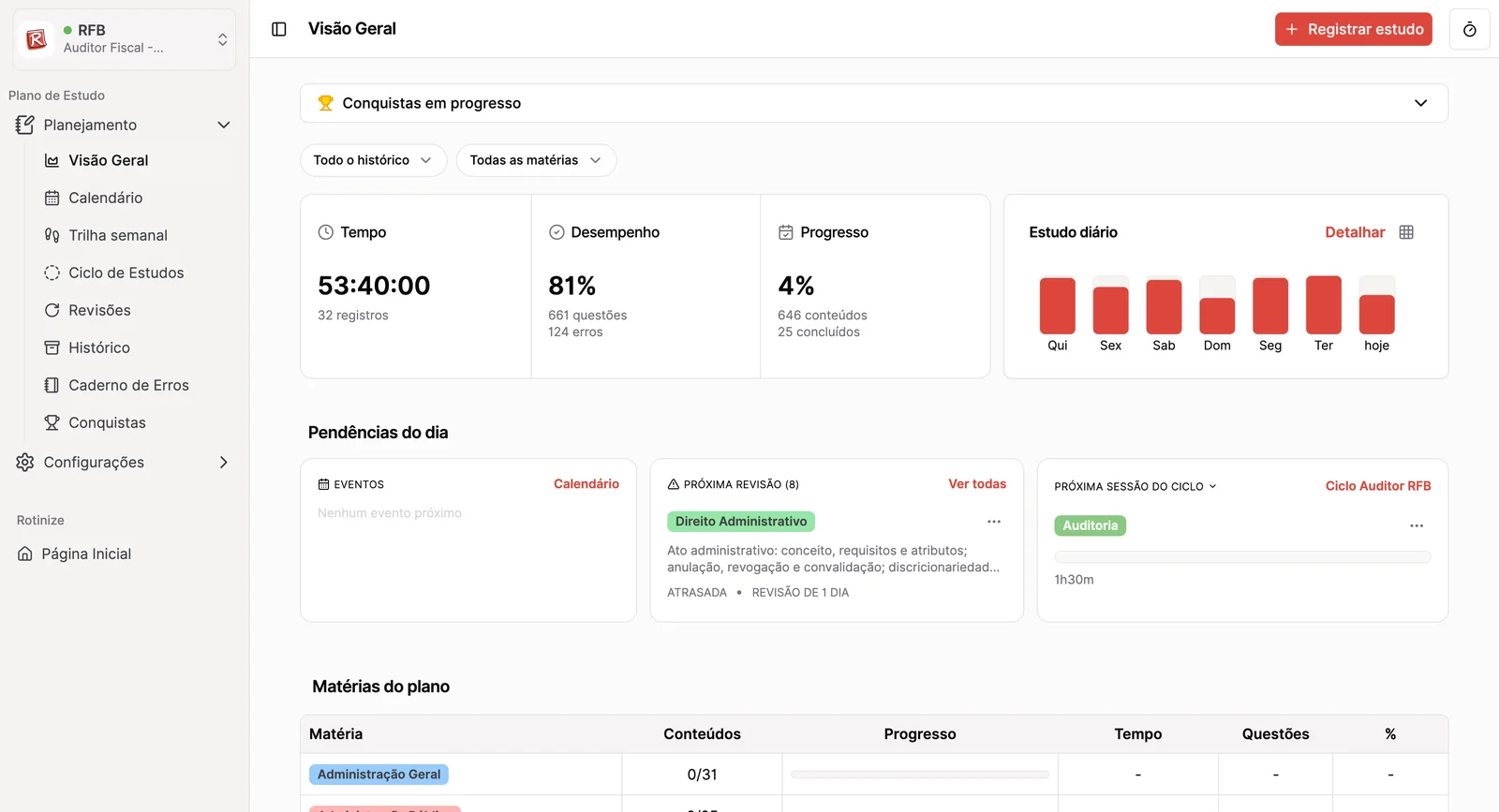This screenshot has width=1499, height=812.
Task: Click the Ciclo de Estudos dashed circle icon
Action: [x=52, y=273]
